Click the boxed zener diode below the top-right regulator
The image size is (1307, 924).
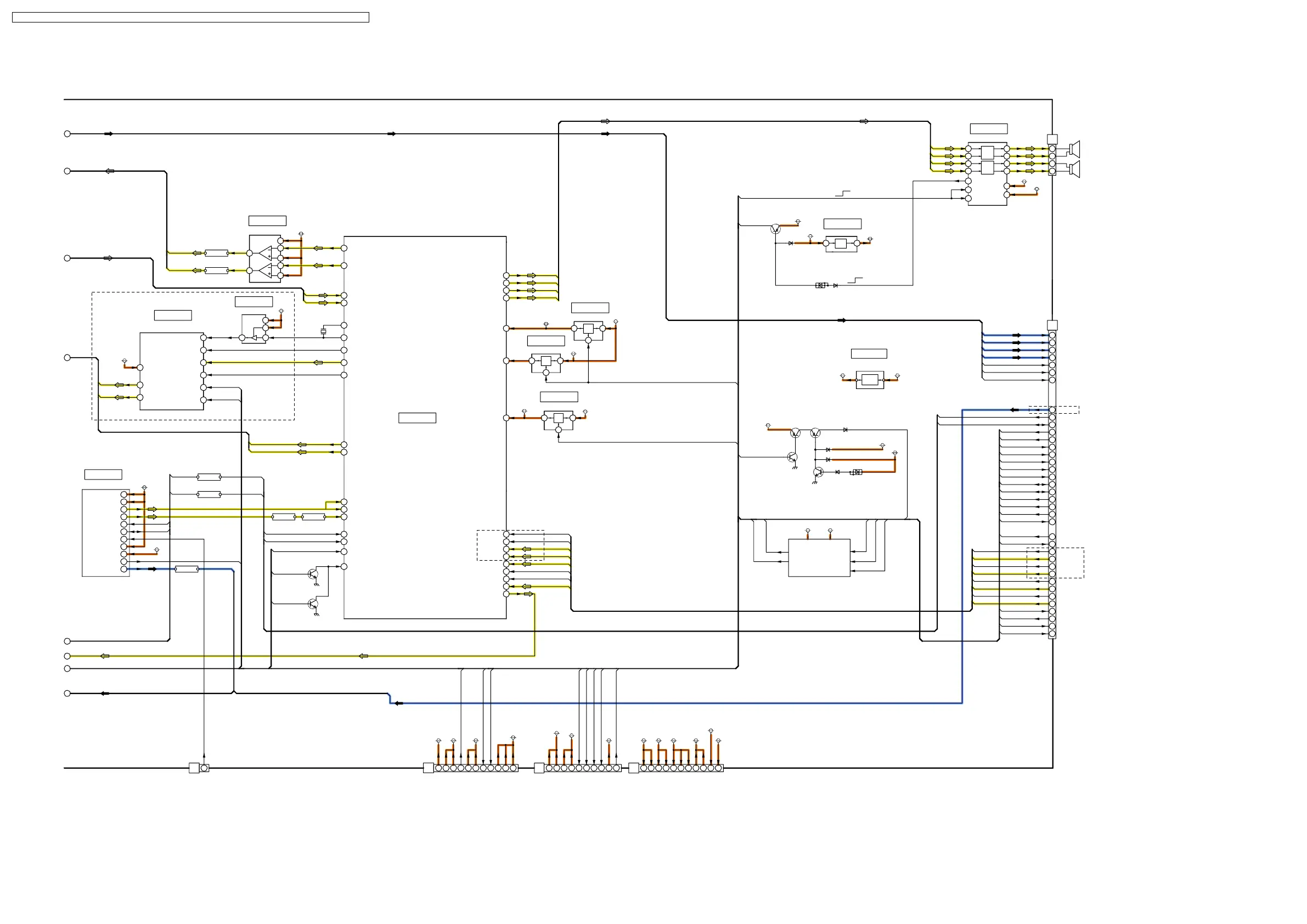tap(820, 285)
